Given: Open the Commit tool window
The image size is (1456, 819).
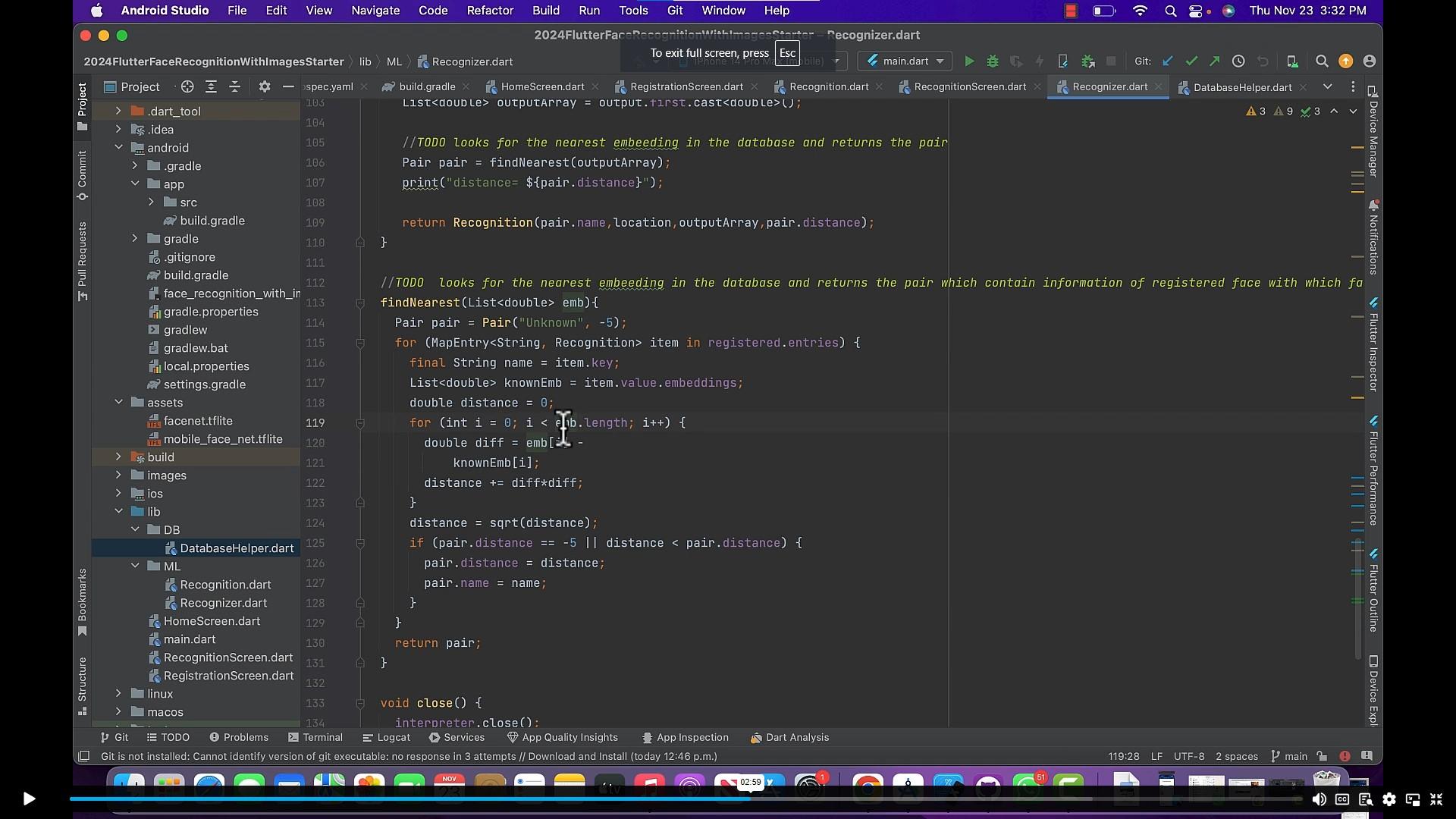Looking at the screenshot, I should [82, 175].
